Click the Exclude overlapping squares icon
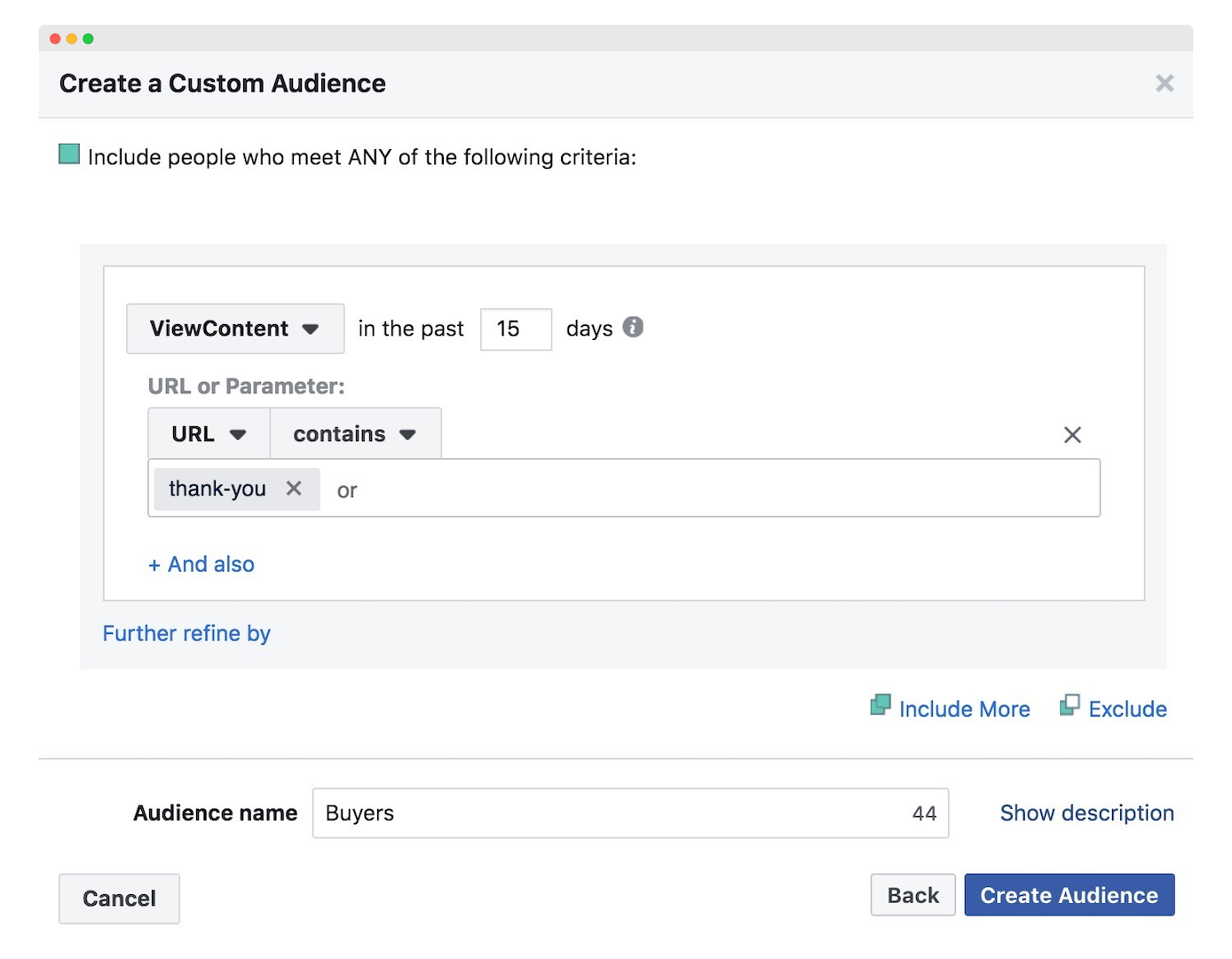1232x959 pixels. coord(1070,705)
